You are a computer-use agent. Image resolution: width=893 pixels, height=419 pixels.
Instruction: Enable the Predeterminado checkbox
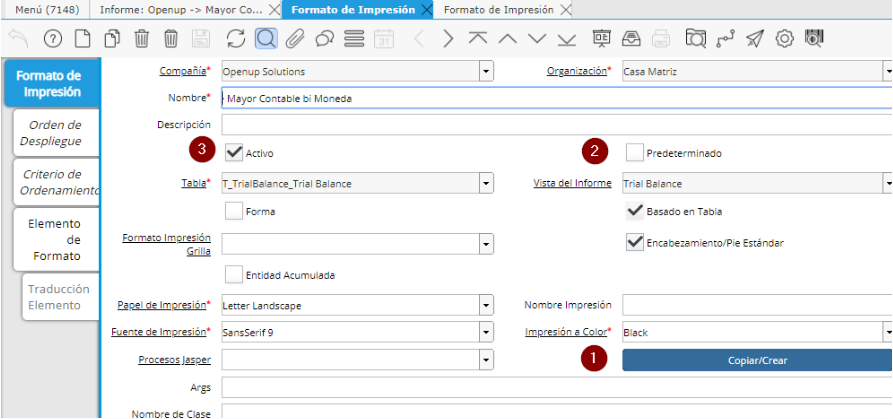(x=634, y=153)
